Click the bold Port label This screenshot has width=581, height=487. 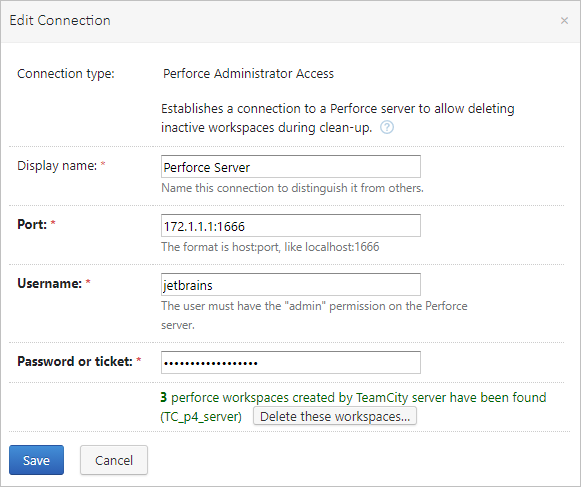tap(32, 225)
